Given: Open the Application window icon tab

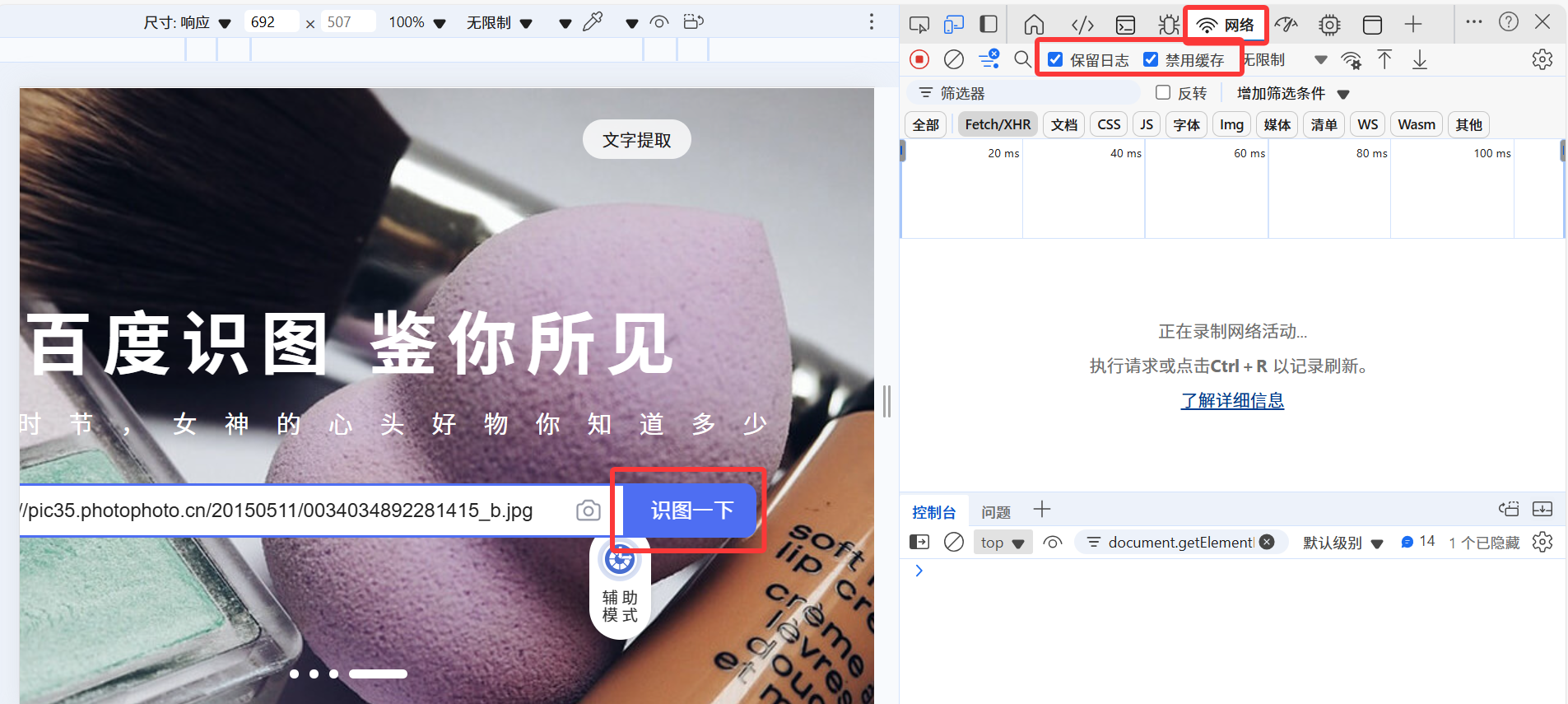Looking at the screenshot, I should [x=1372, y=25].
